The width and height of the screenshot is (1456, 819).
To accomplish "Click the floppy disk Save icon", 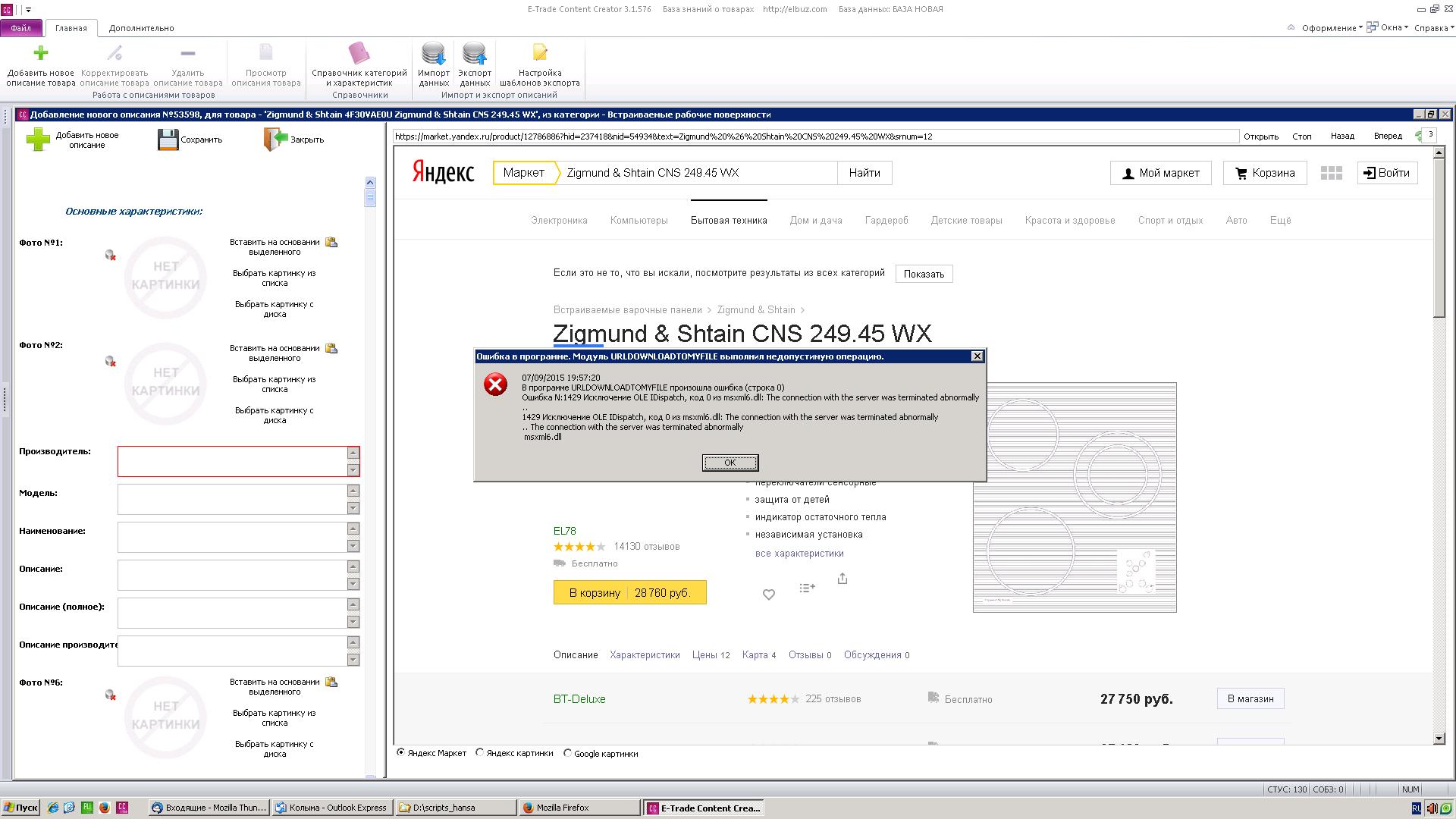I will click(x=168, y=140).
